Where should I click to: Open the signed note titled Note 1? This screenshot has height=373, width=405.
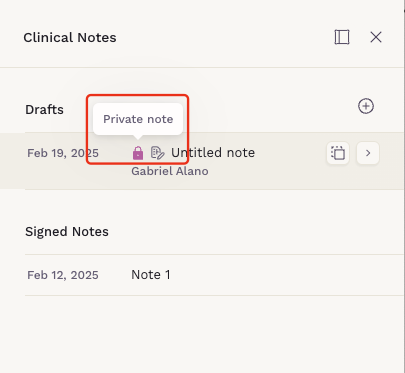(x=151, y=275)
